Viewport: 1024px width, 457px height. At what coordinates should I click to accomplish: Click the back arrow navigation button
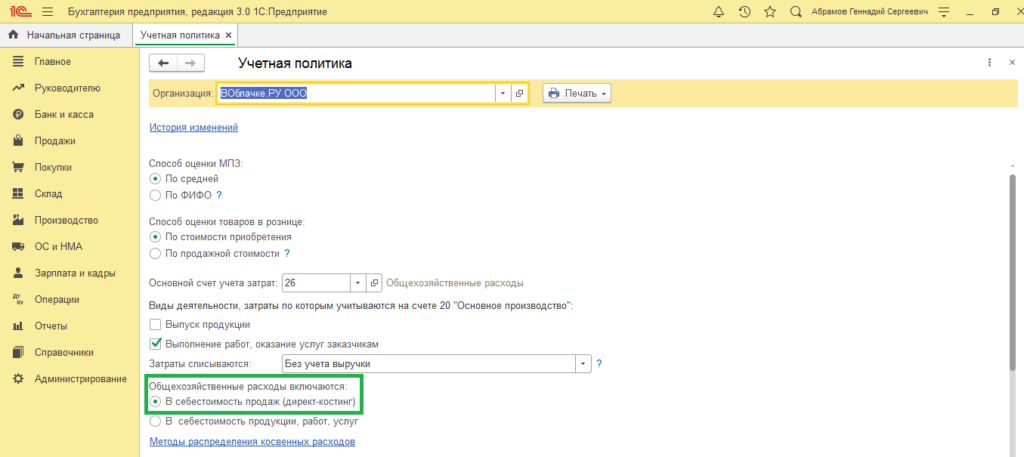click(x=164, y=63)
